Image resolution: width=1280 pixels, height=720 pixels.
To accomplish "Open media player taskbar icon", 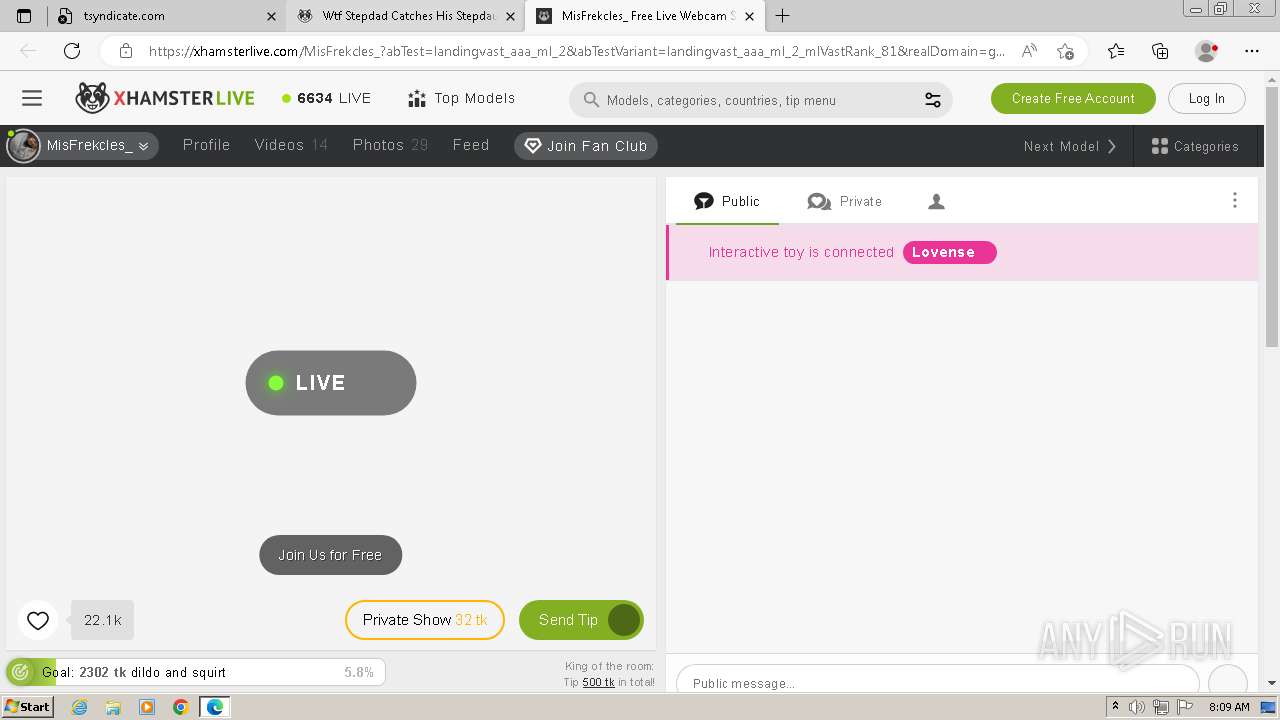I will [x=147, y=707].
